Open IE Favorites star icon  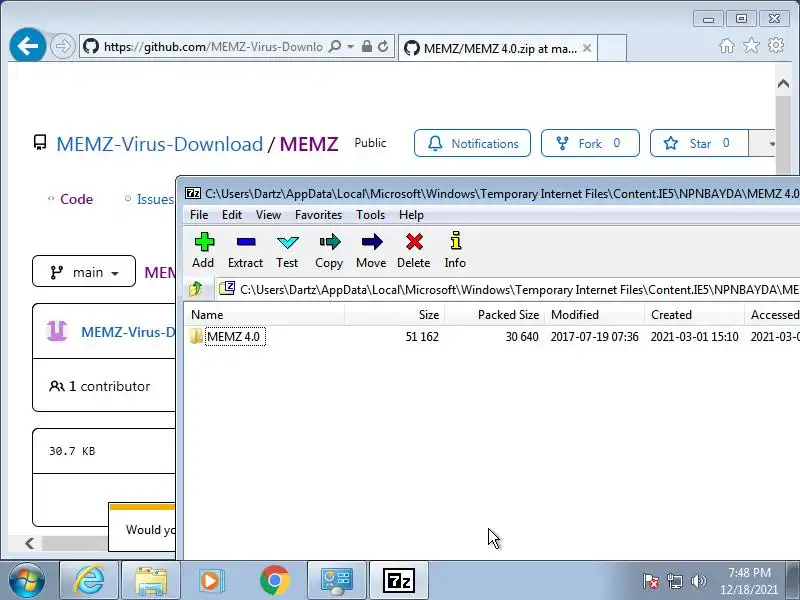[x=751, y=46]
